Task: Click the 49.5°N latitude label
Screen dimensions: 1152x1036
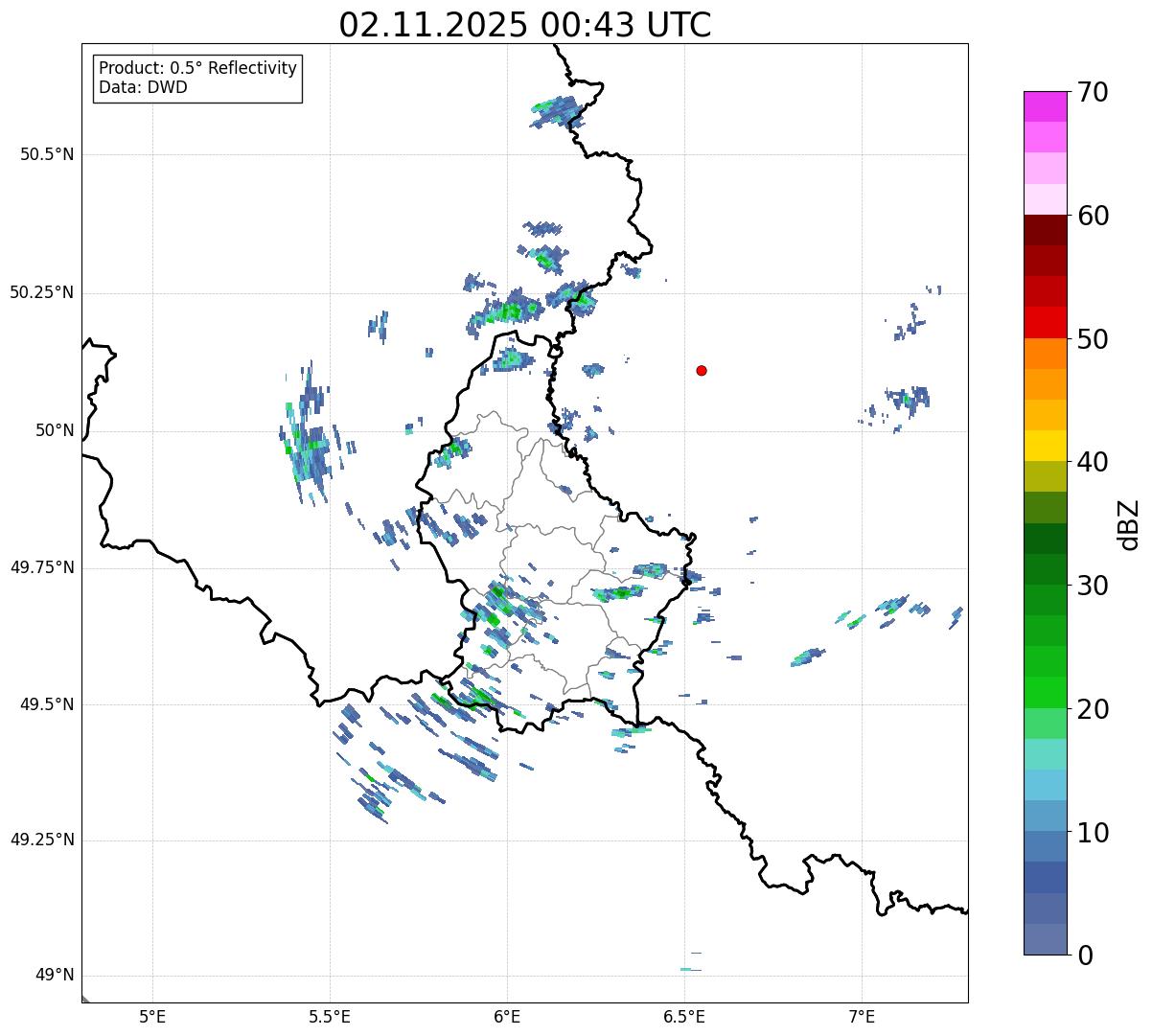Action: pos(47,704)
